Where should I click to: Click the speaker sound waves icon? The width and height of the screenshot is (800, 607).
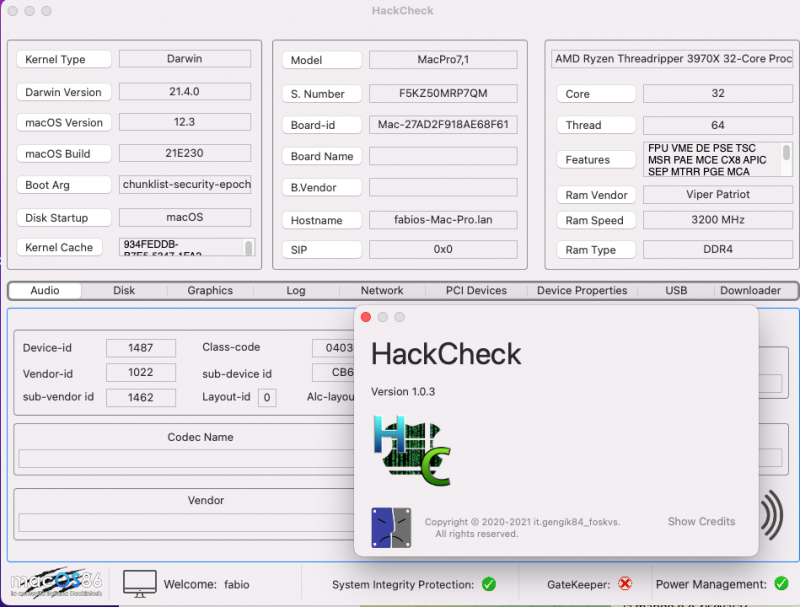(771, 516)
